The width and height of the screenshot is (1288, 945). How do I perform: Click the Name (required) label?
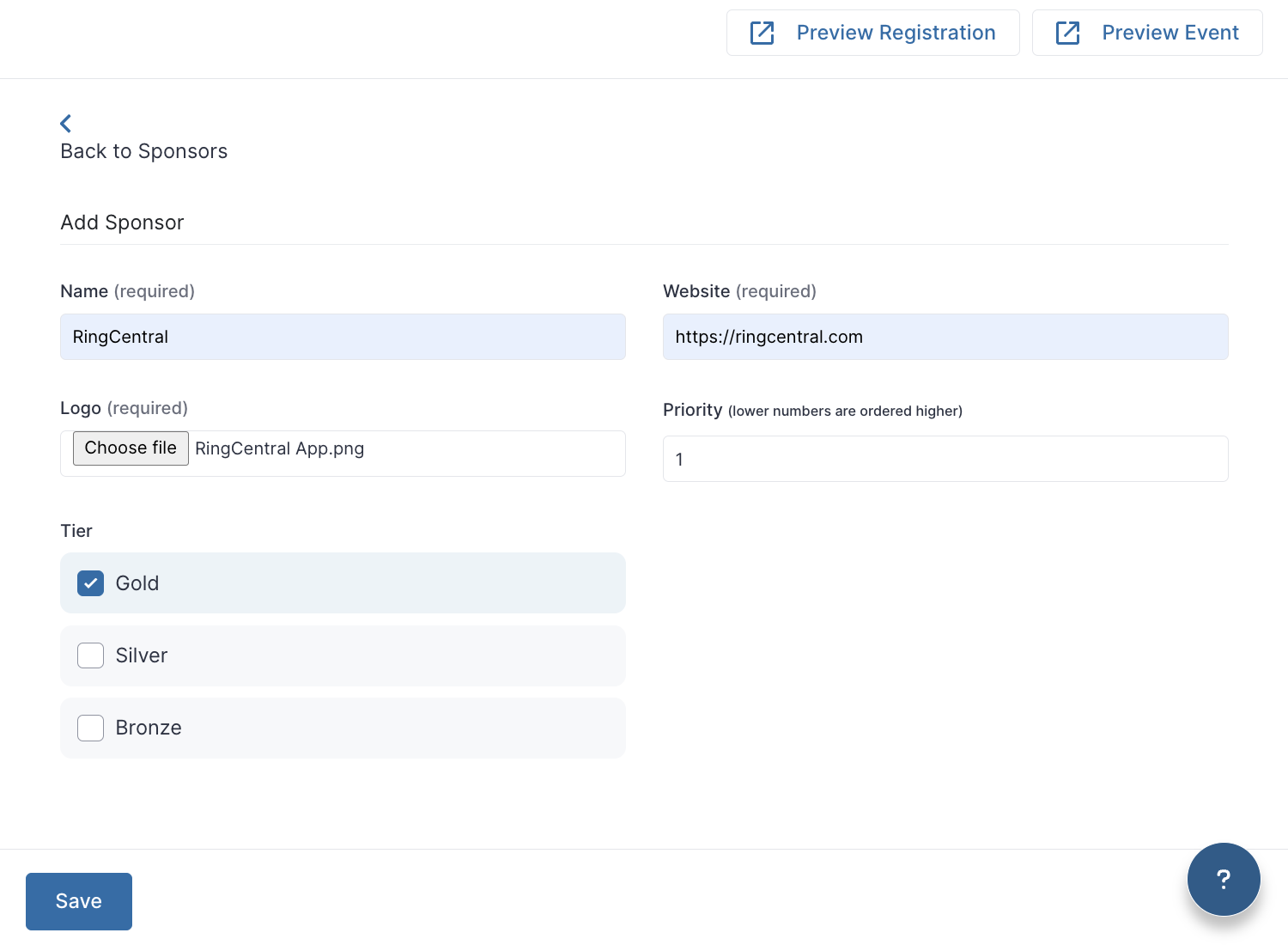(127, 291)
